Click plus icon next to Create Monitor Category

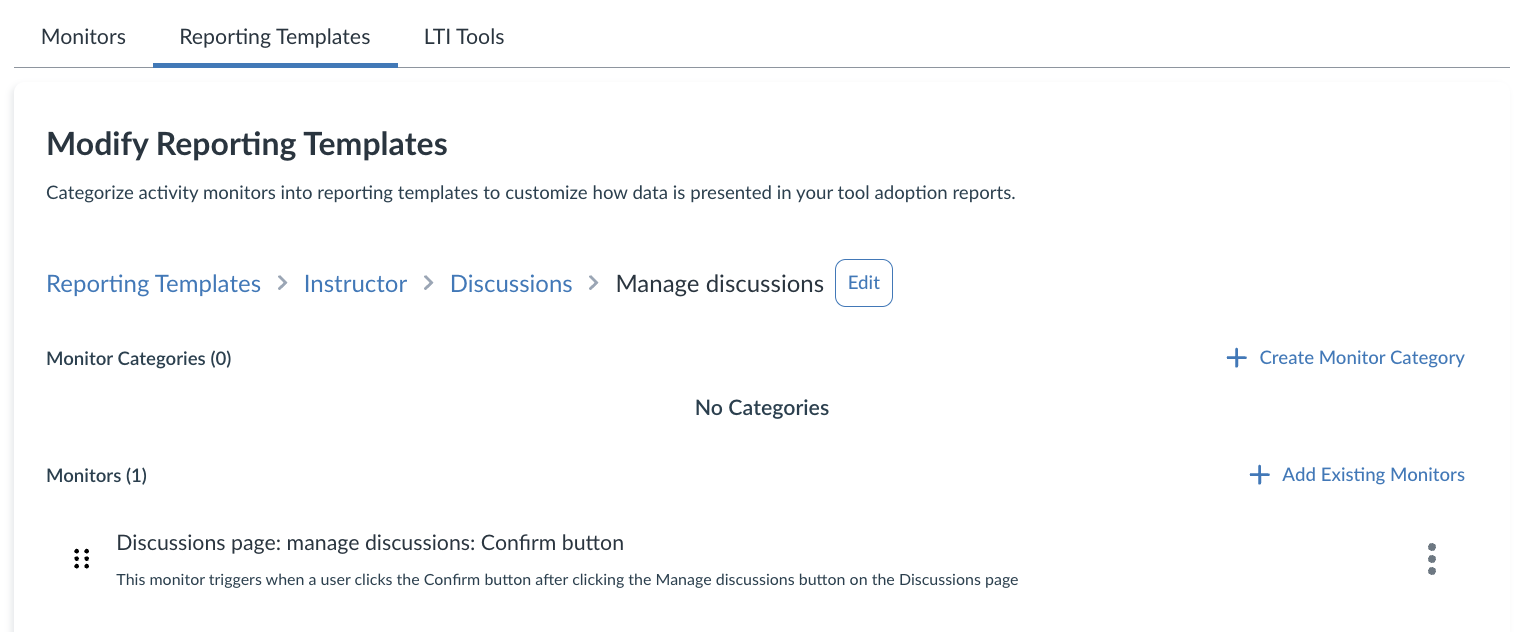tap(1237, 358)
